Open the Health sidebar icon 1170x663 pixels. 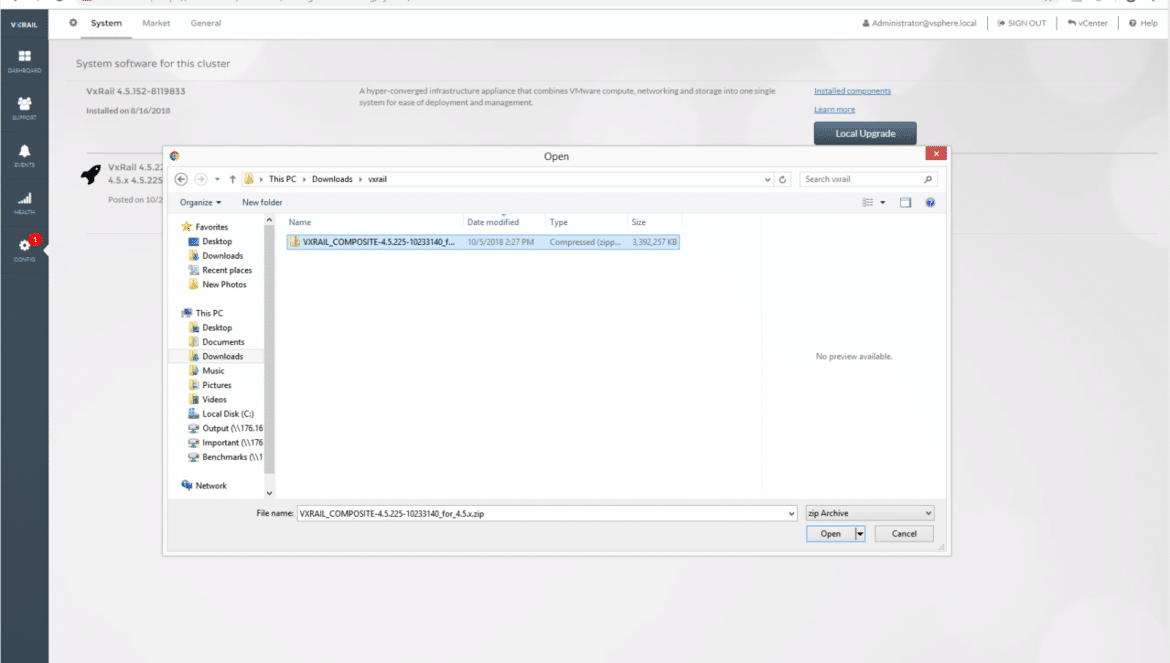[25, 202]
